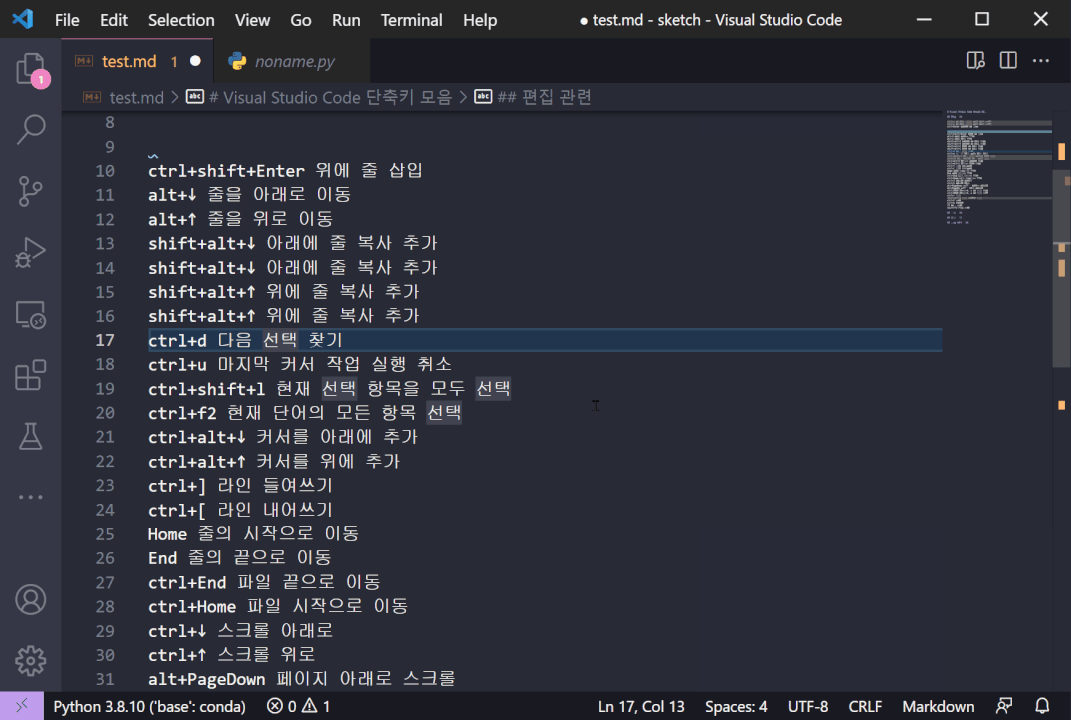Change end of line sequence CRLF
Viewport: 1071px width, 720px height.
pyautogui.click(x=865, y=706)
